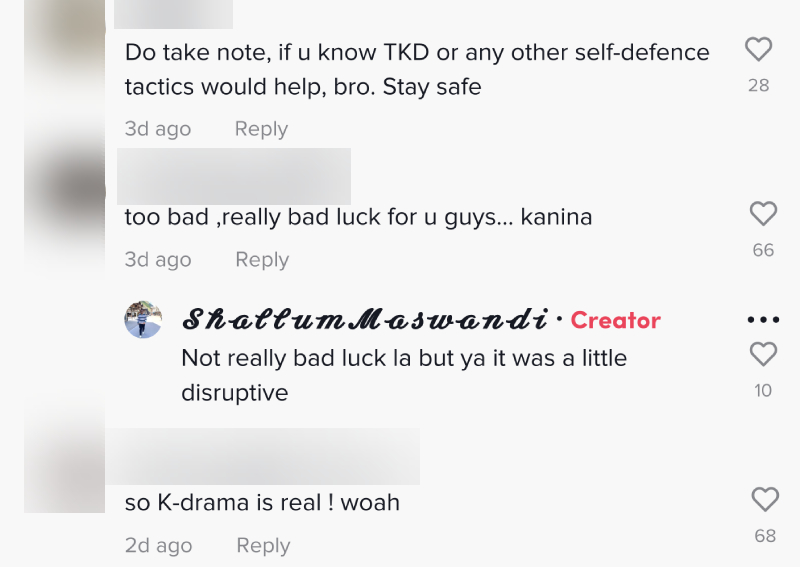Viewport: 800px width, 567px height.
Task: Open three-dot options on creator's reply
Action: point(763,320)
